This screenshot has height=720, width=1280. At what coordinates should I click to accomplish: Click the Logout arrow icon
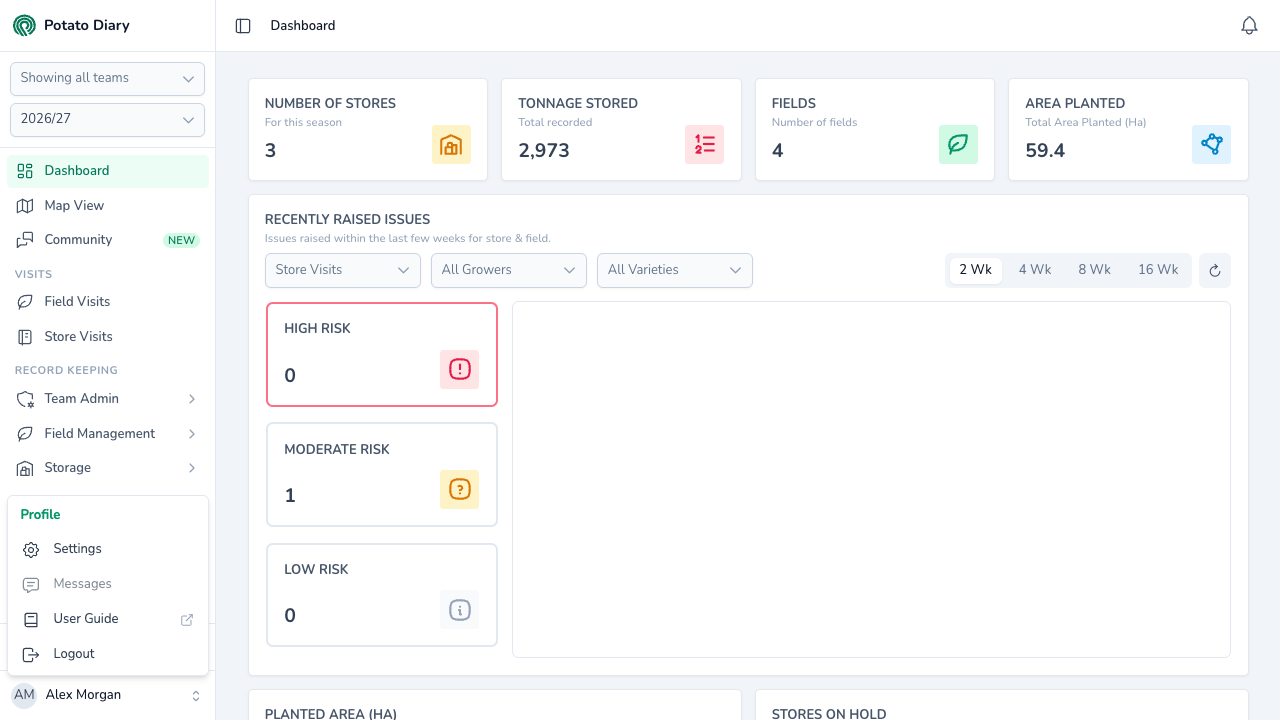(x=31, y=654)
